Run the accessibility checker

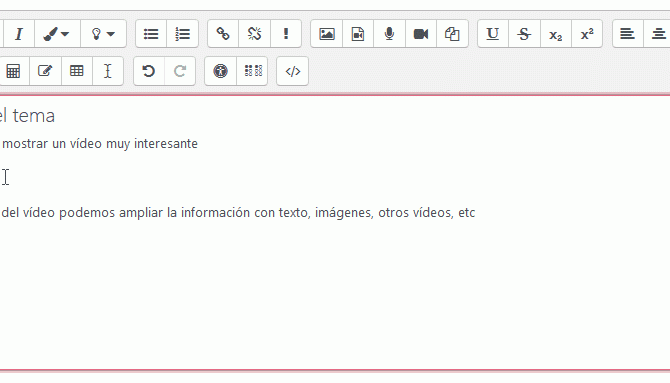tap(220, 71)
